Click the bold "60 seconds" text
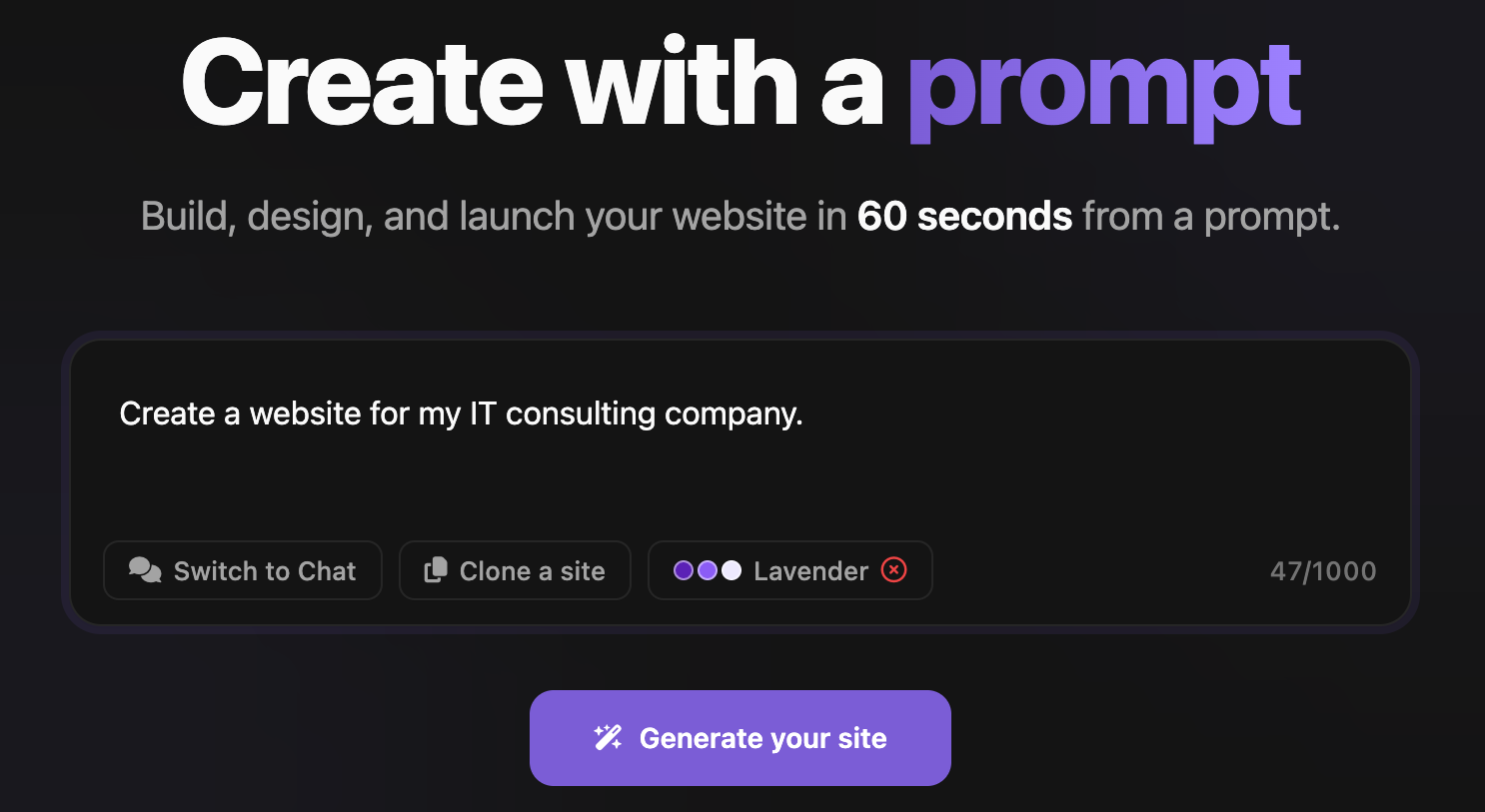The width and height of the screenshot is (1485, 812). pos(964,217)
